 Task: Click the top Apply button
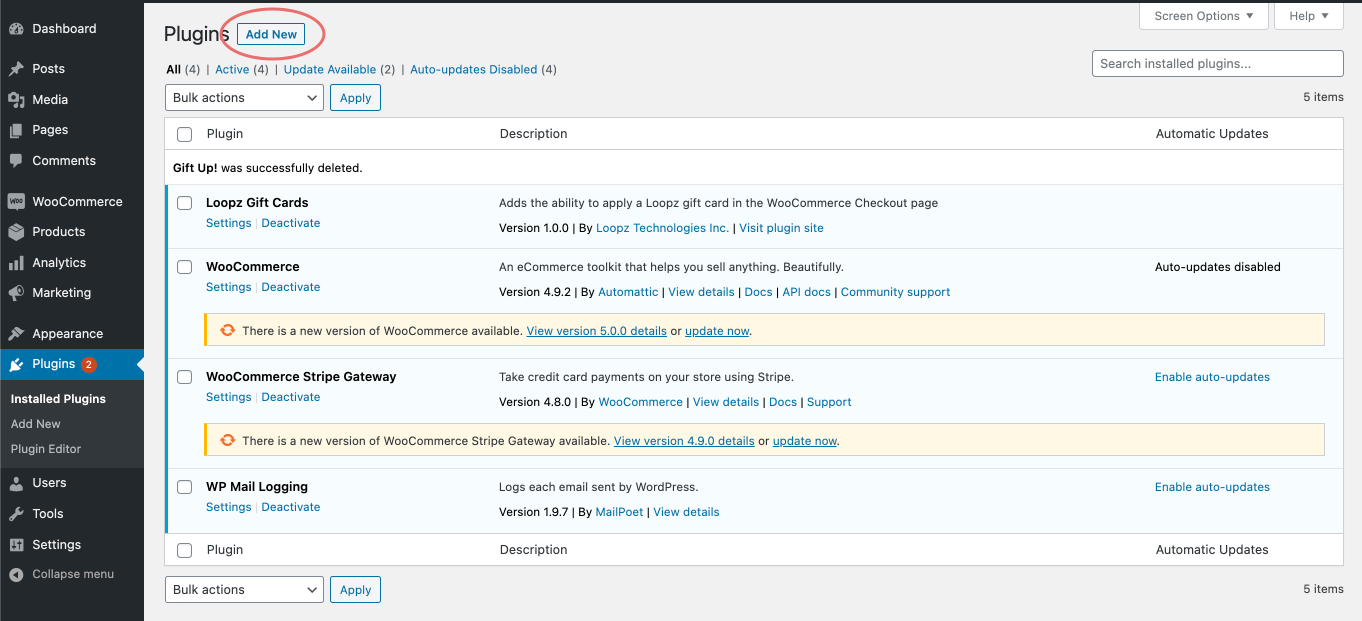(x=355, y=98)
